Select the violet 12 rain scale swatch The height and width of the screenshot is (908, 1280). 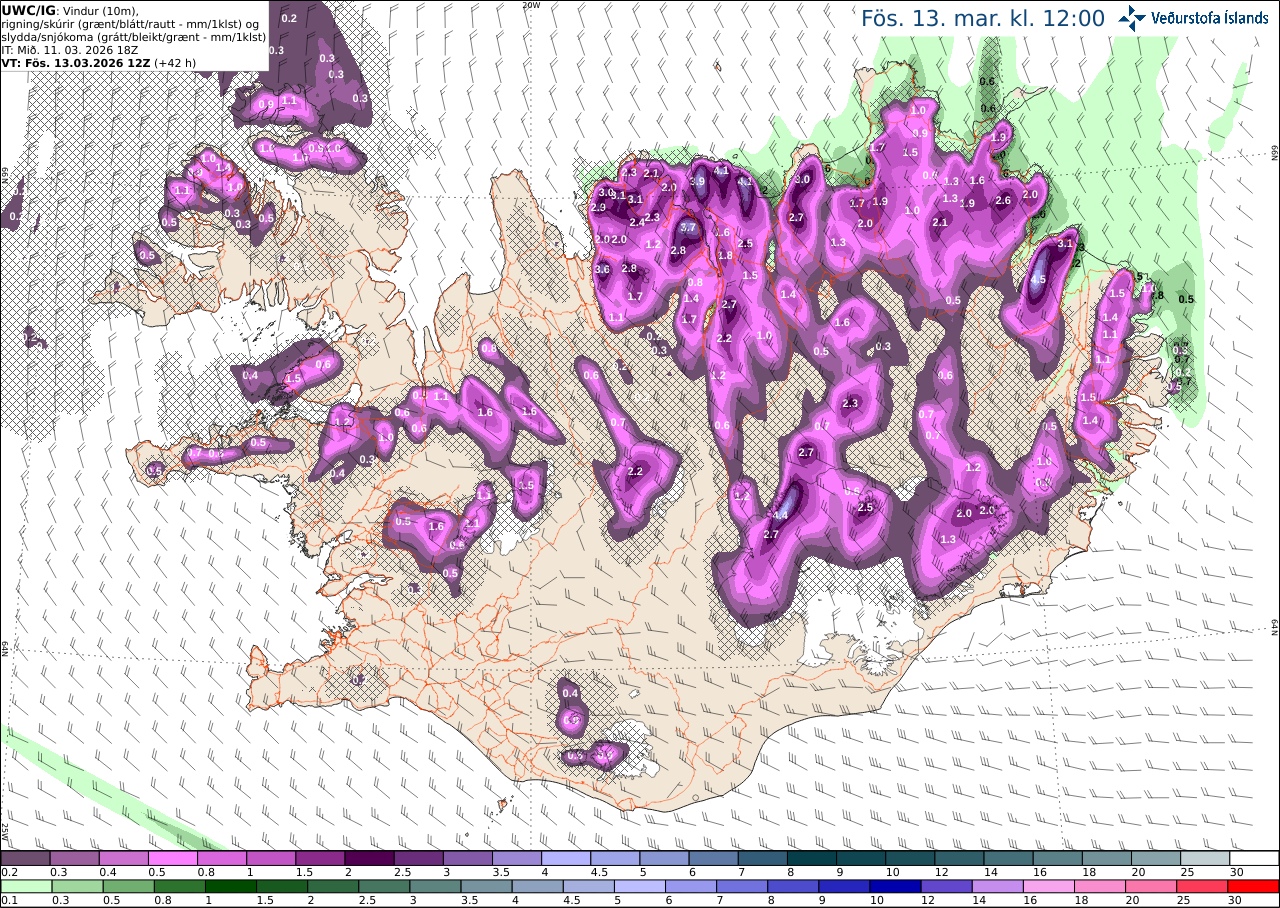click(946, 886)
